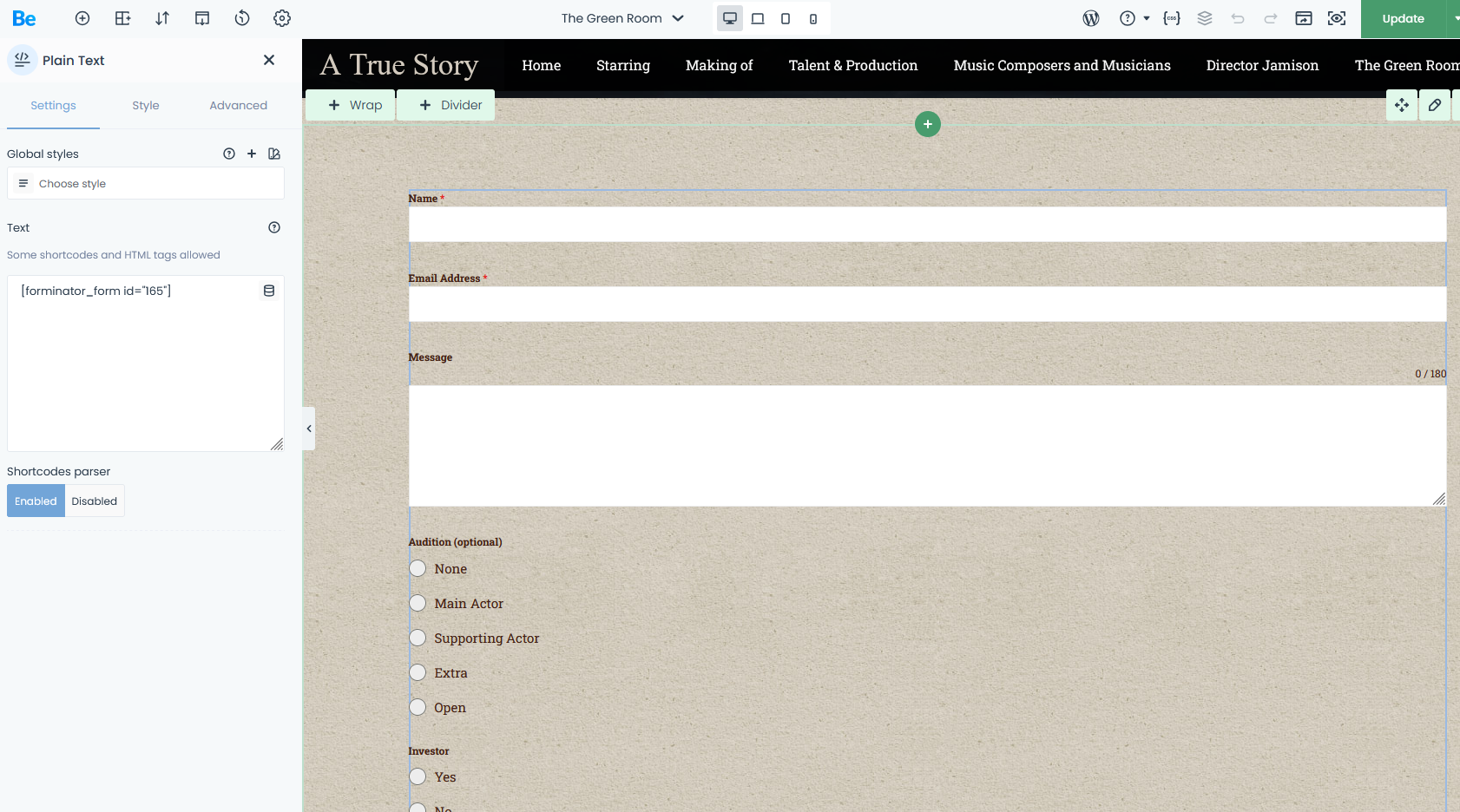Open the Choose style global styles dropdown
Viewport: 1460px width, 812px height.
[146, 184]
